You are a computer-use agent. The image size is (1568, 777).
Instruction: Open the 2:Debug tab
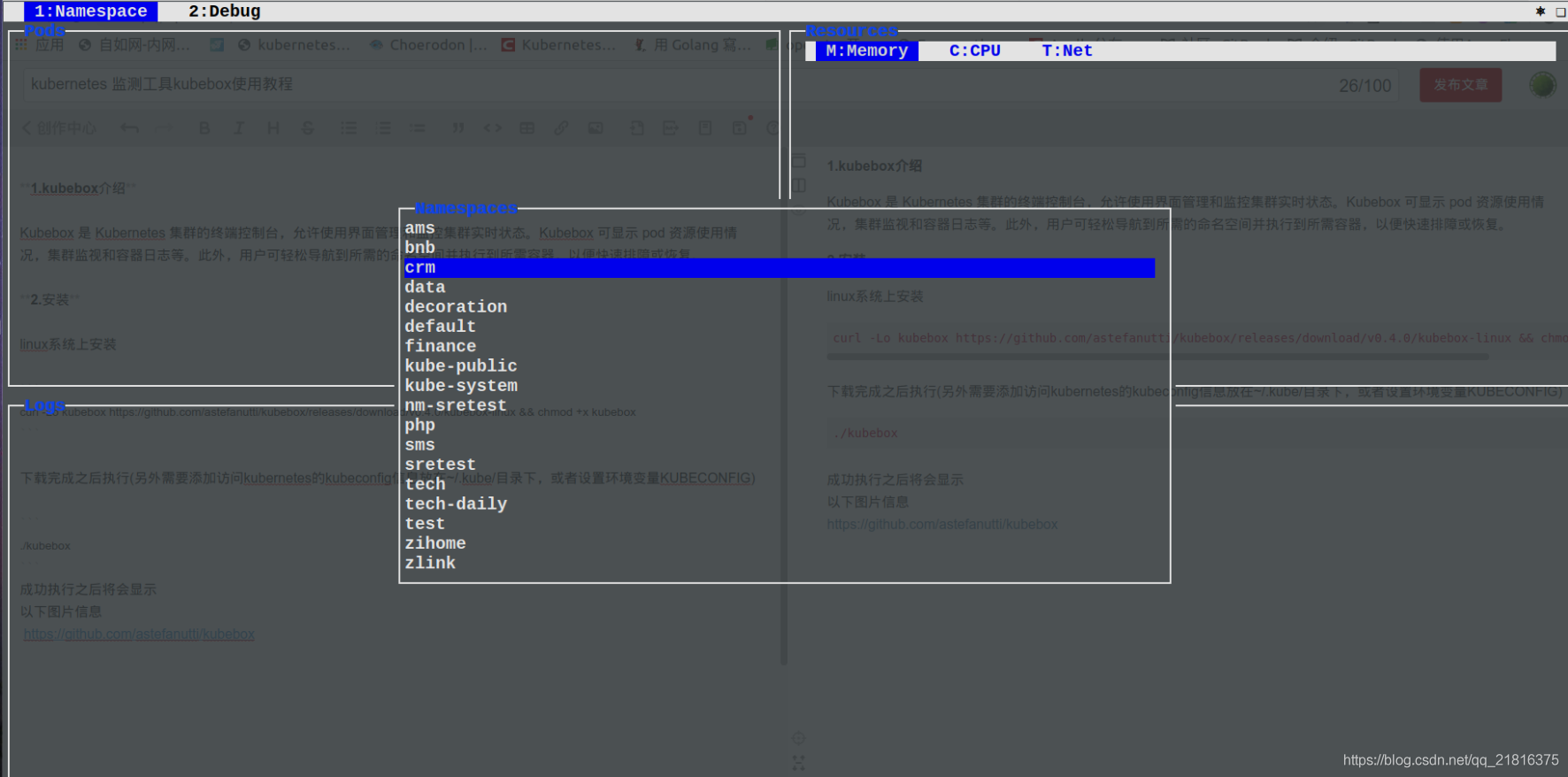pyautogui.click(x=224, y=12)
